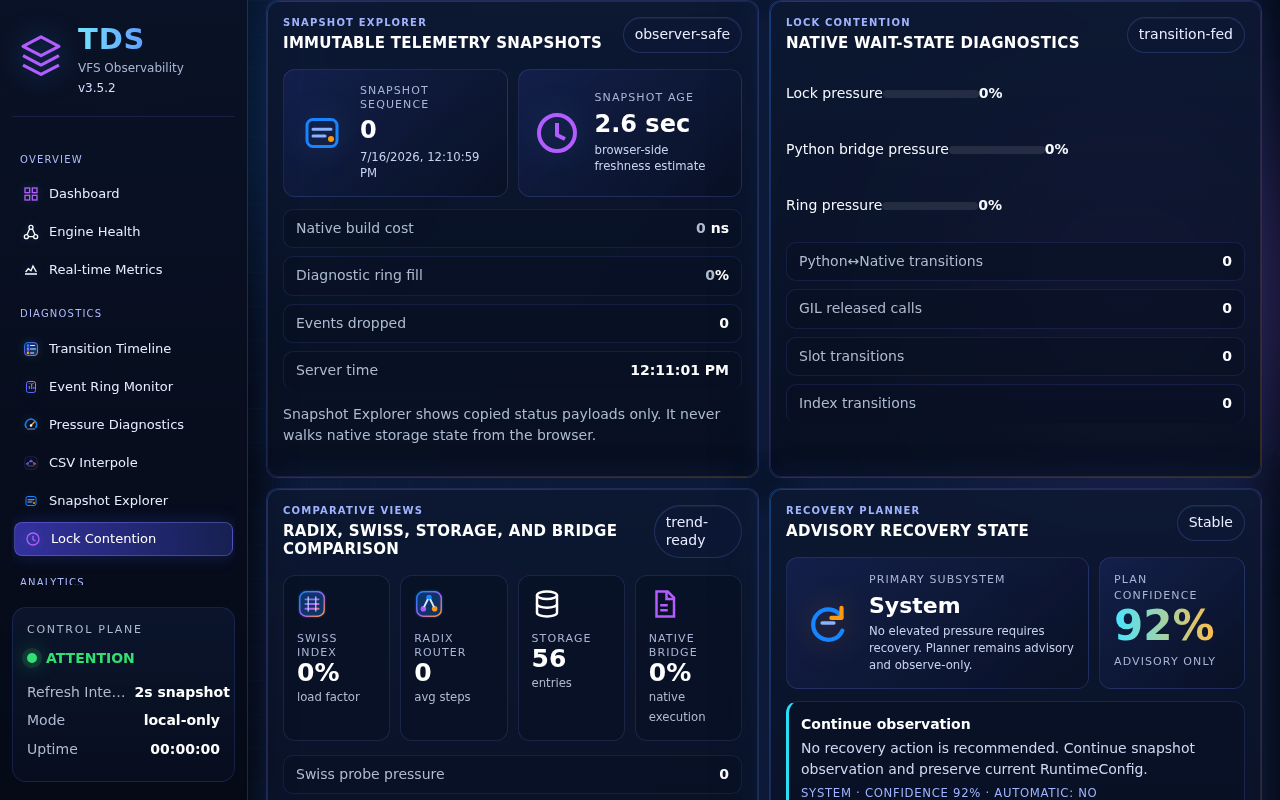This screenshot has height=800, width=1280.
Task: Click the Native build cost row
Action: coord(512,228)
